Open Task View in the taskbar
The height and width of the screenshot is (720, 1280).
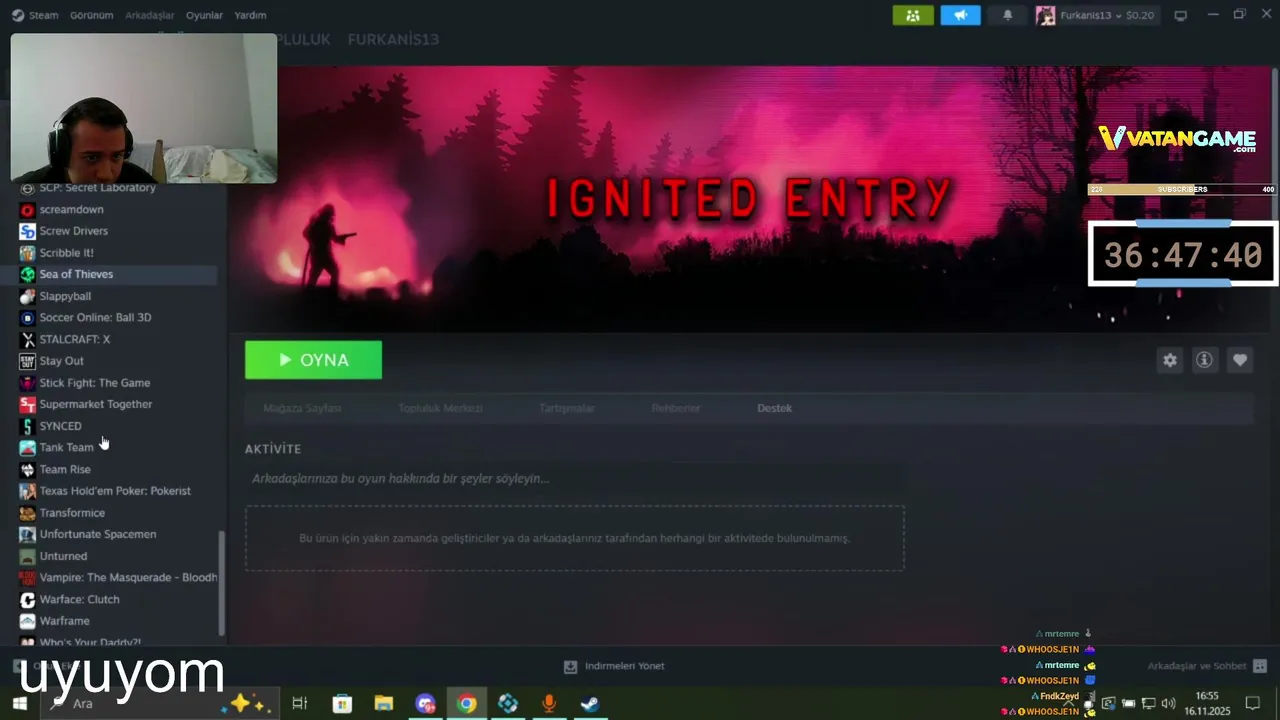[x=299, y=704]
